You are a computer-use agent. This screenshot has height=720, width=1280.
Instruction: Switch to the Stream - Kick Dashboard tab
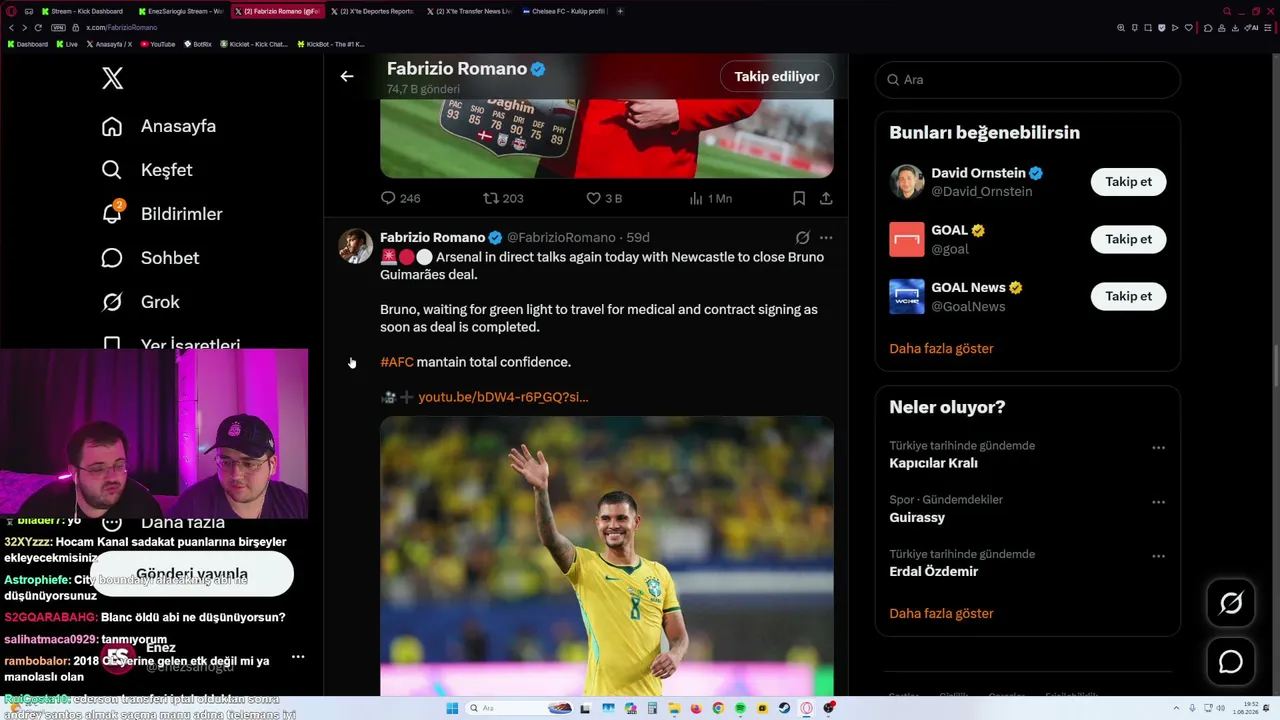82,11
